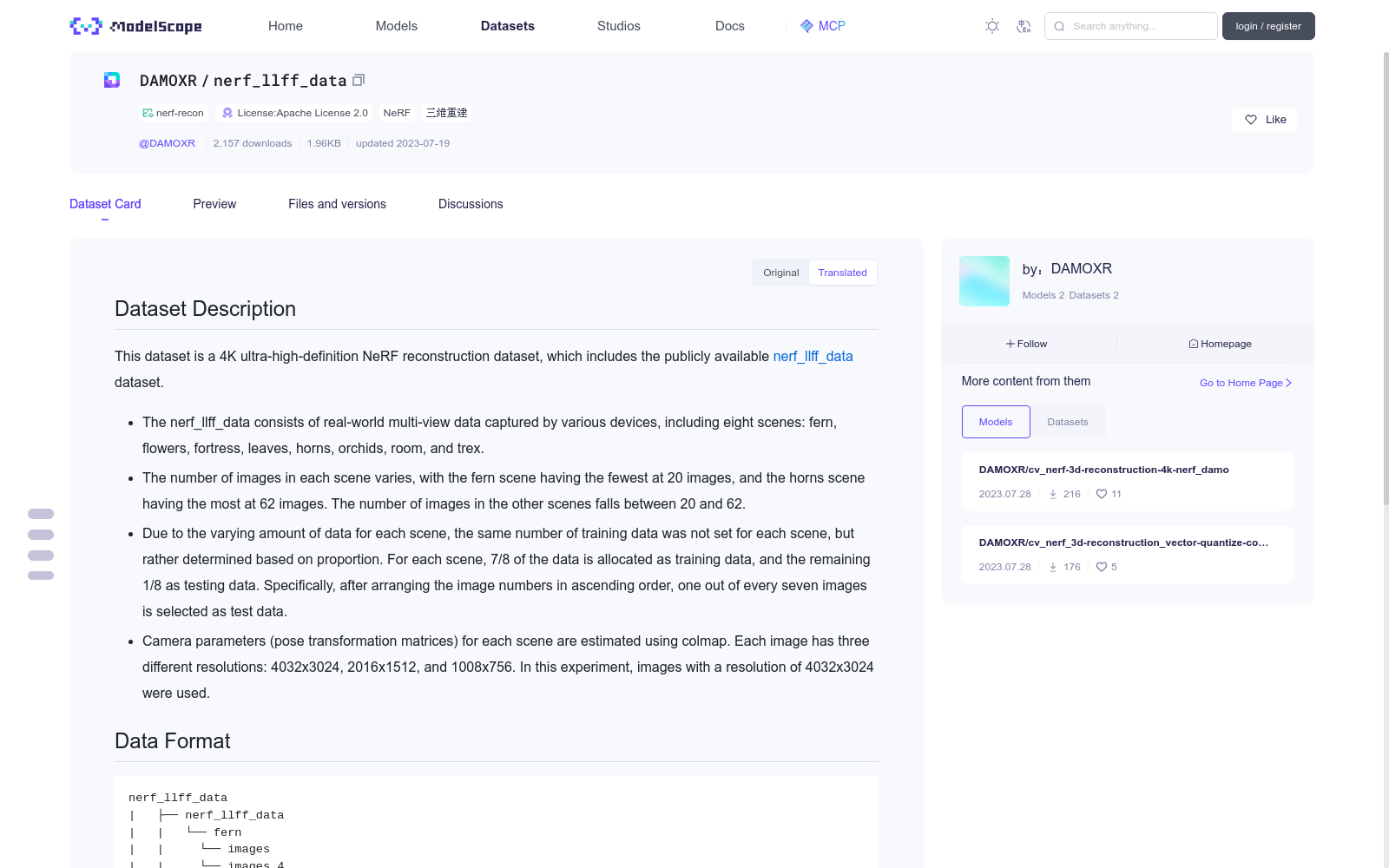Click the by: DAMOXR author name

pyautogui.click(x=1067, y=269)
